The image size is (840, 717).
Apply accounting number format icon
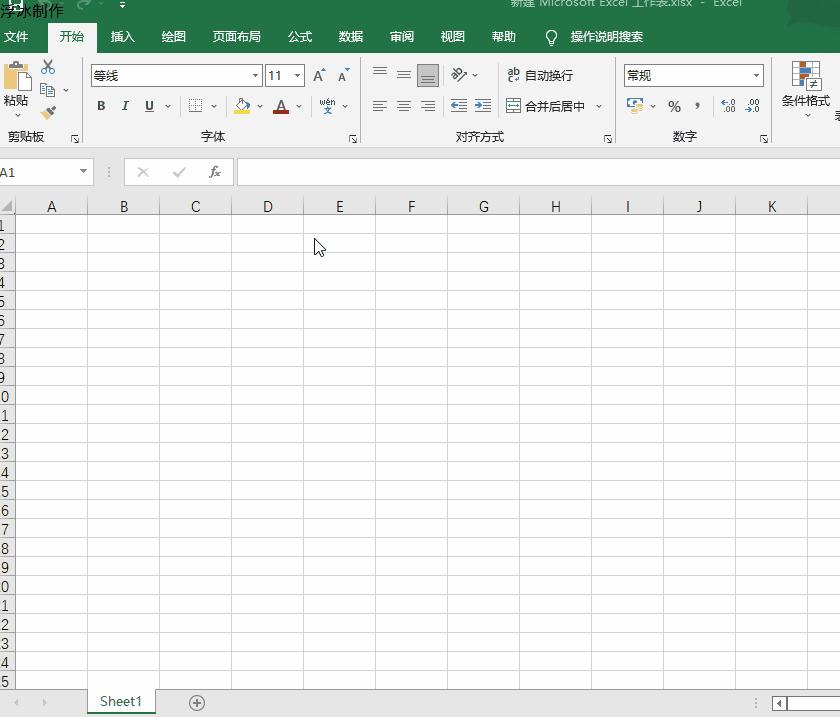(x=635, y=106)
